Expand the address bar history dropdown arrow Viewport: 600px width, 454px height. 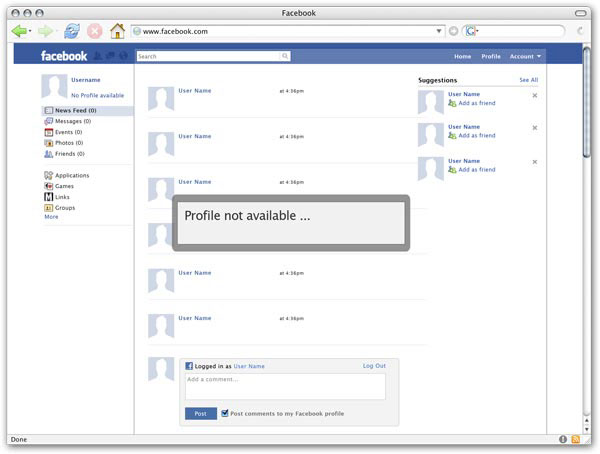pos(439,31)
